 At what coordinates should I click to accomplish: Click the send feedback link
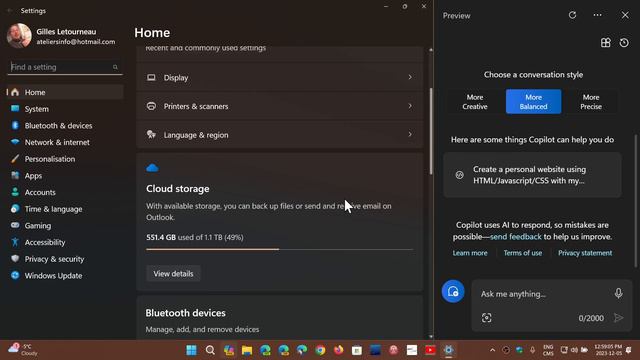tap(516, 237)
